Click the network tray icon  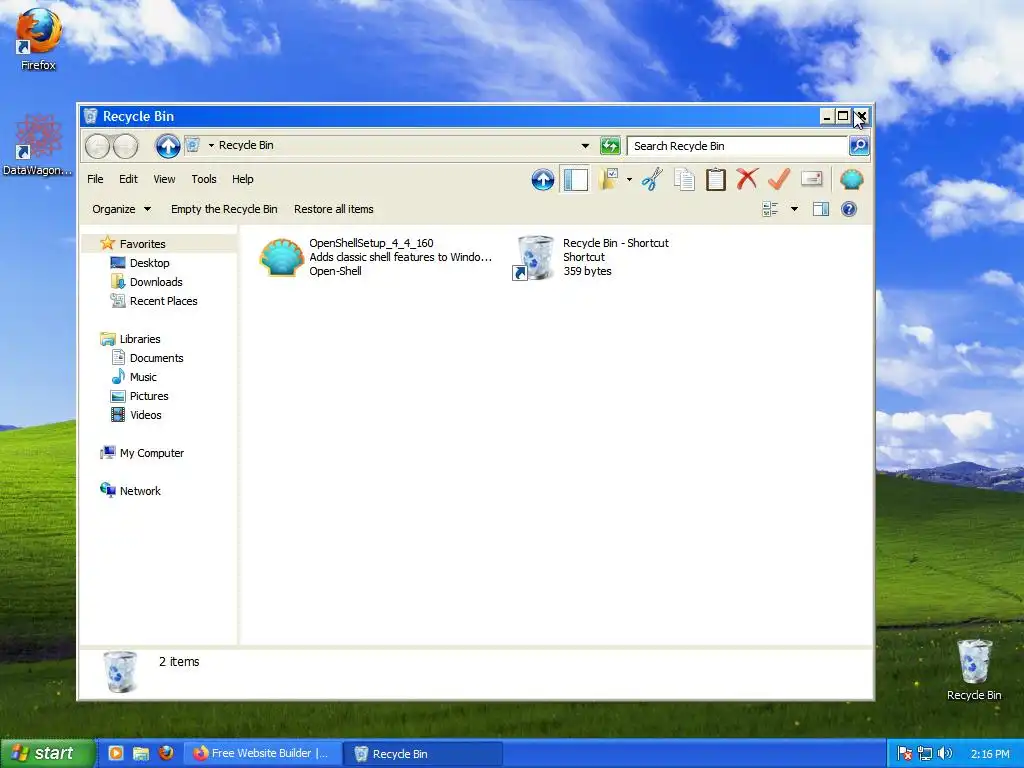click(925, 754)
